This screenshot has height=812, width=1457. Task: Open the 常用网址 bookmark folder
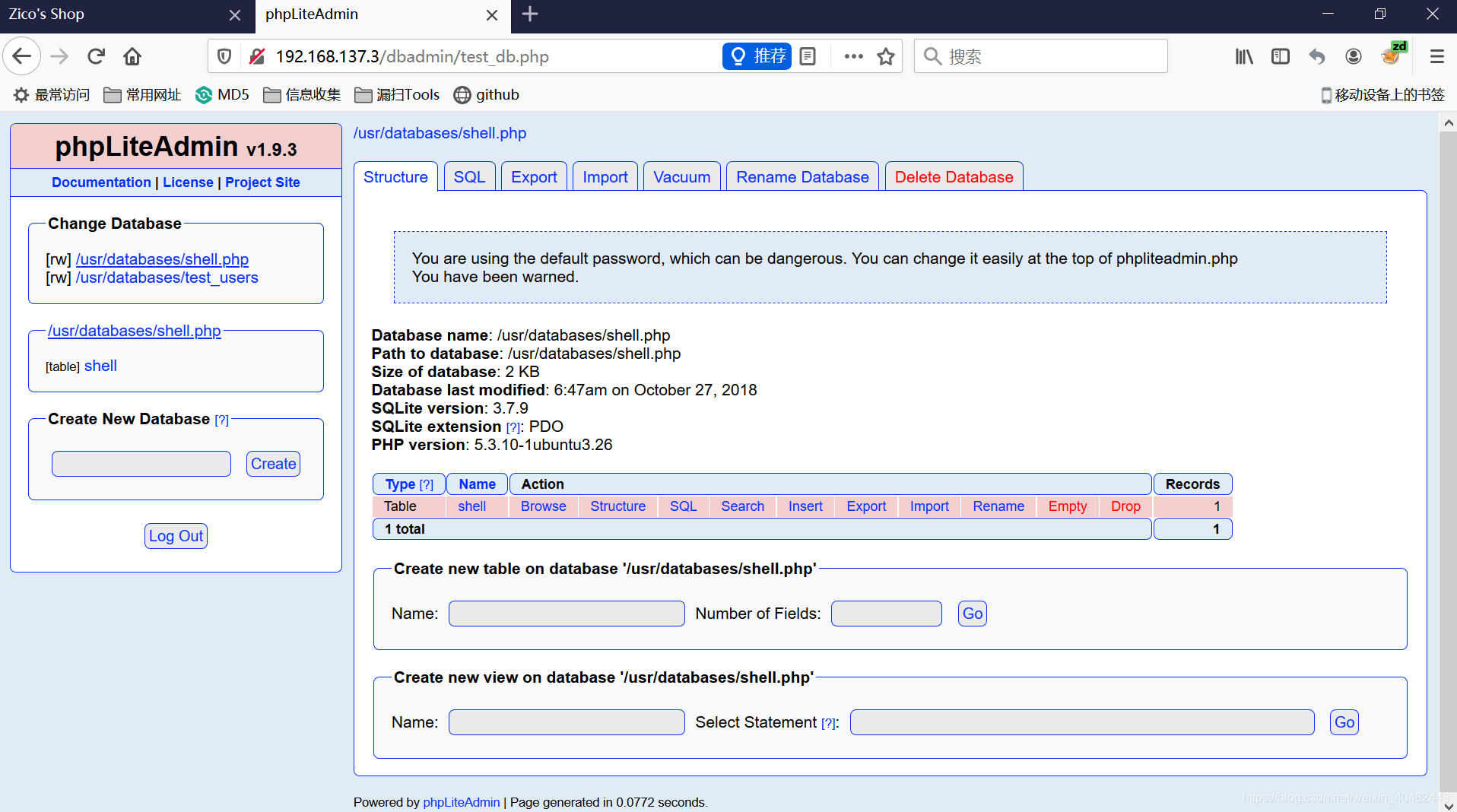[142, 95]
